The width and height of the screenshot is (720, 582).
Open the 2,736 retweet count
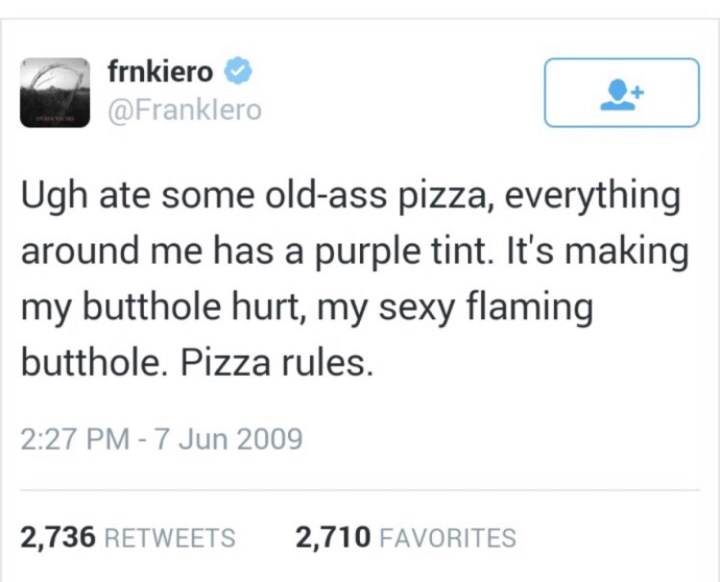pyautogui.click(x=58, y=537)
